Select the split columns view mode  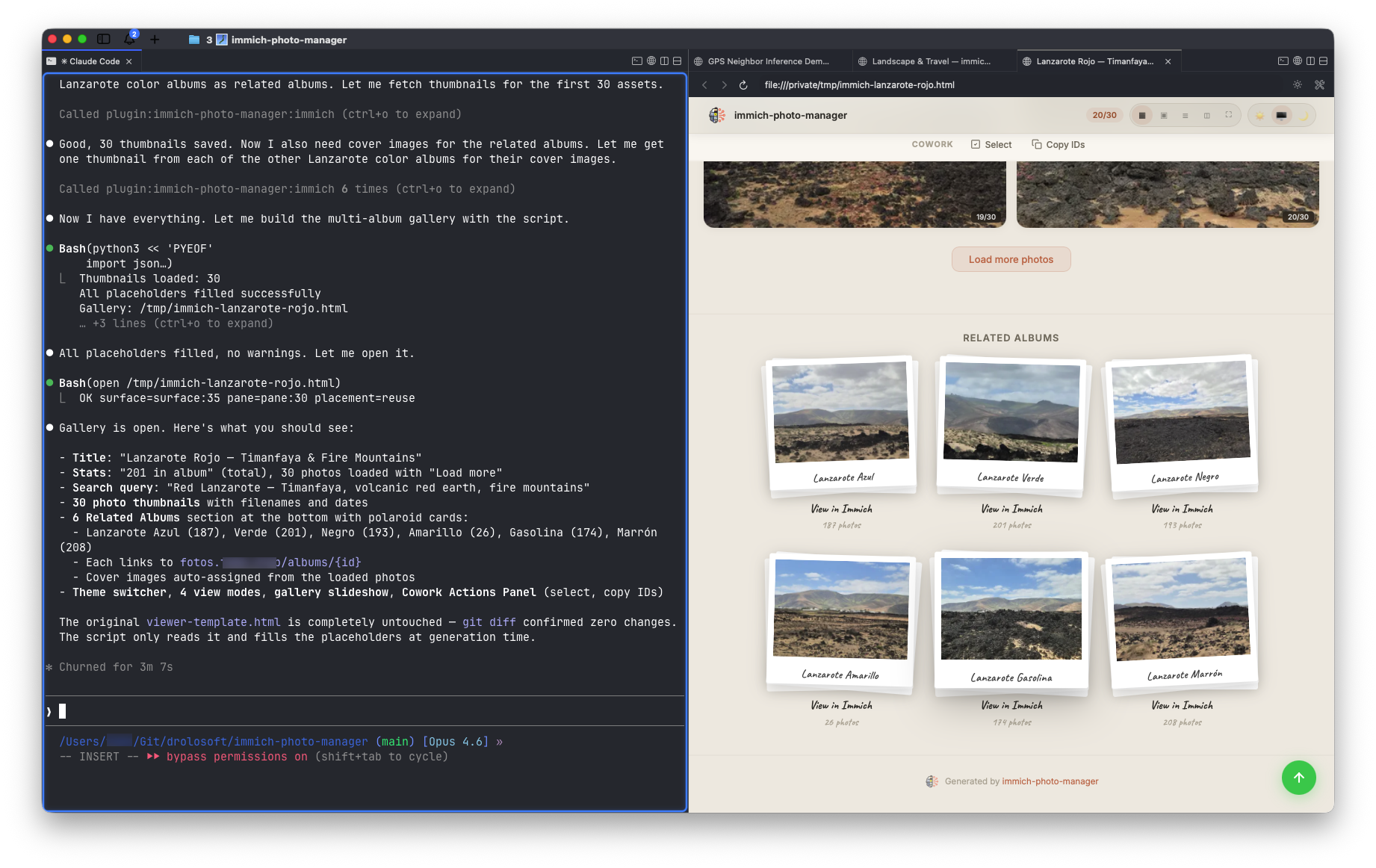point(1207,115)
